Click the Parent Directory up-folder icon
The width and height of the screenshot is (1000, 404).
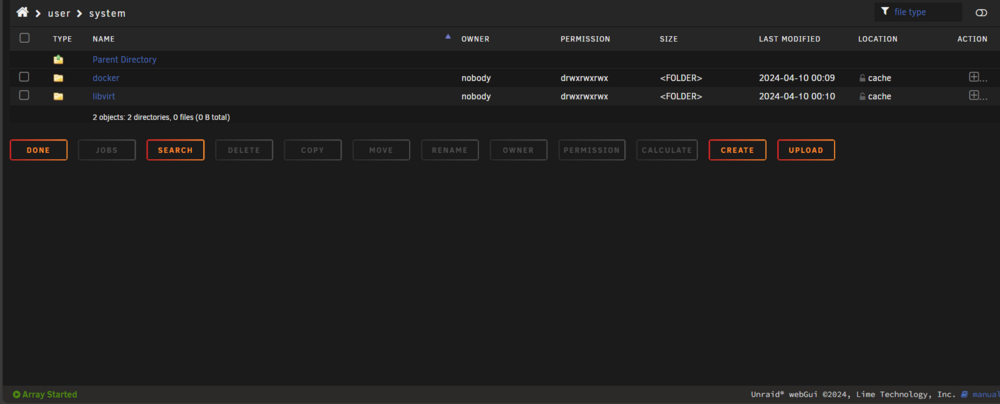59,59
